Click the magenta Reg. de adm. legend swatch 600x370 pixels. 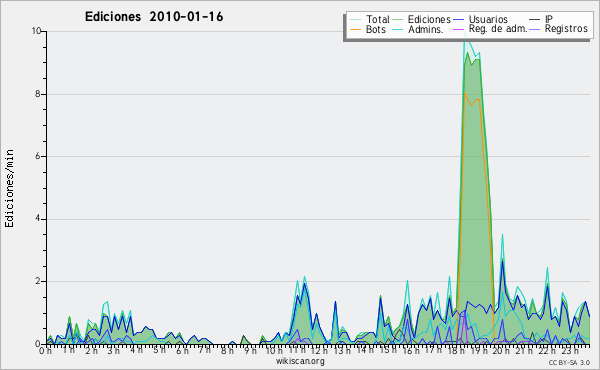click(458, 29)
